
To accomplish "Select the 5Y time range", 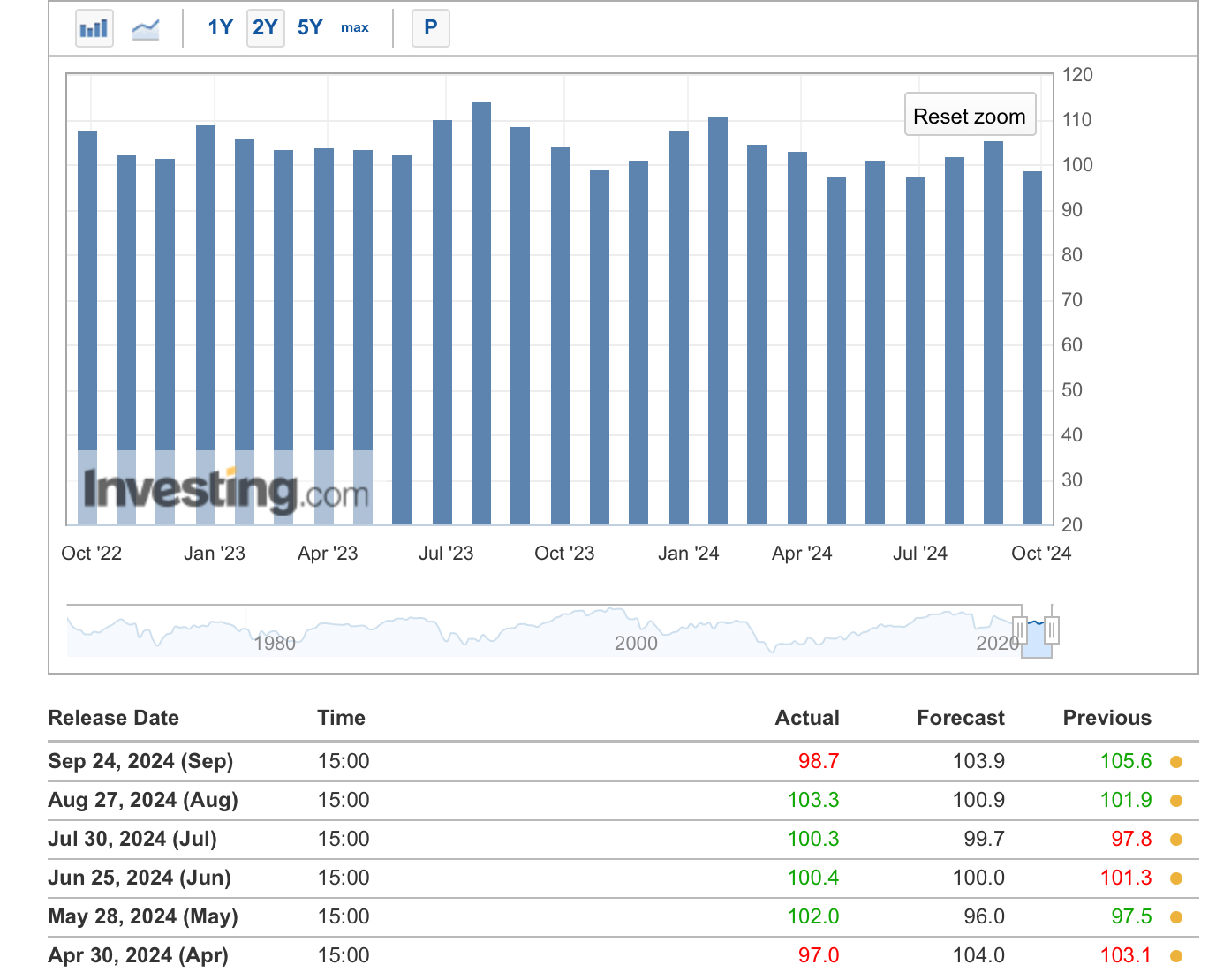I will coord(310,27).
